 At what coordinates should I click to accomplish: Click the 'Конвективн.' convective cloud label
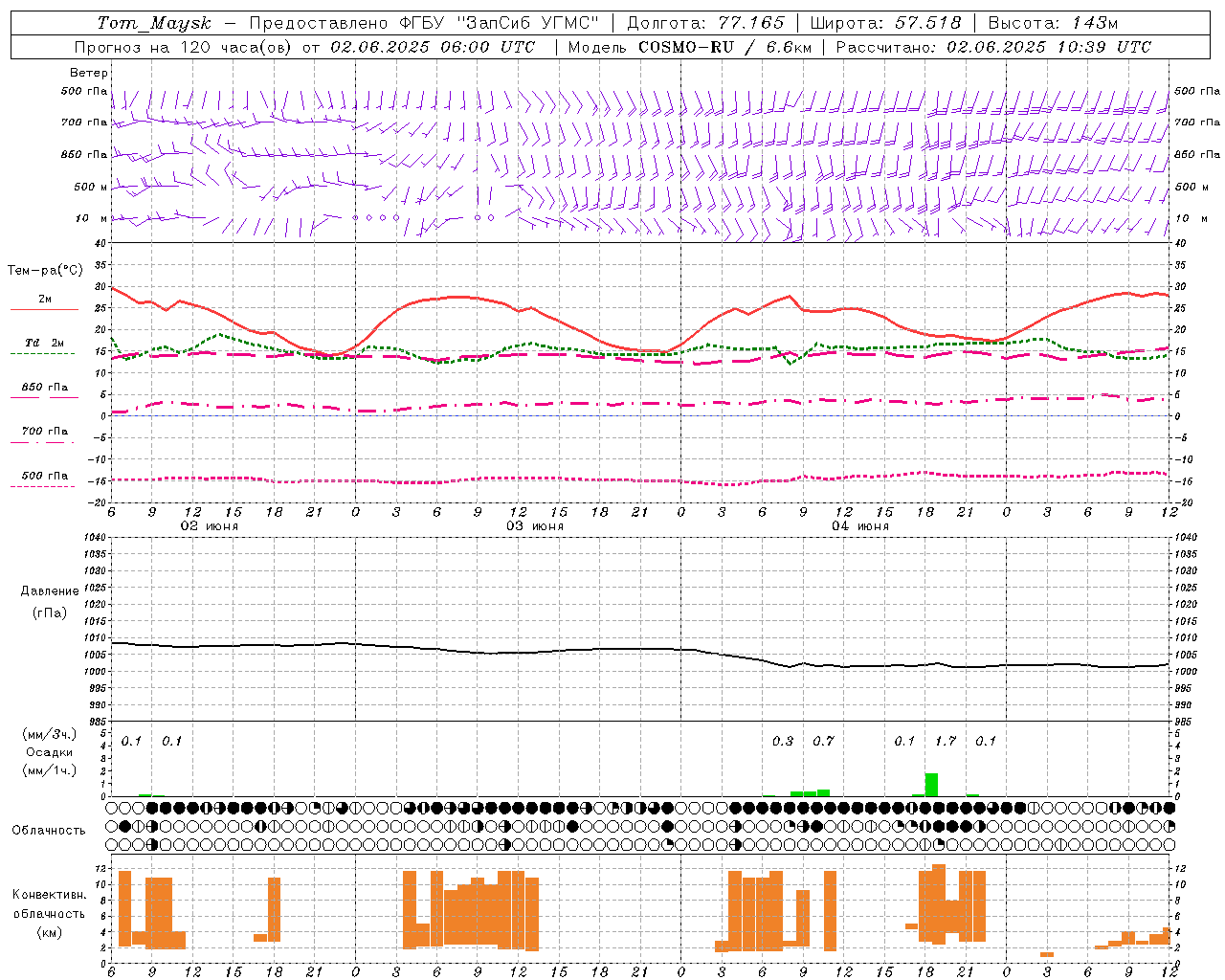click(x=50, y=895)
